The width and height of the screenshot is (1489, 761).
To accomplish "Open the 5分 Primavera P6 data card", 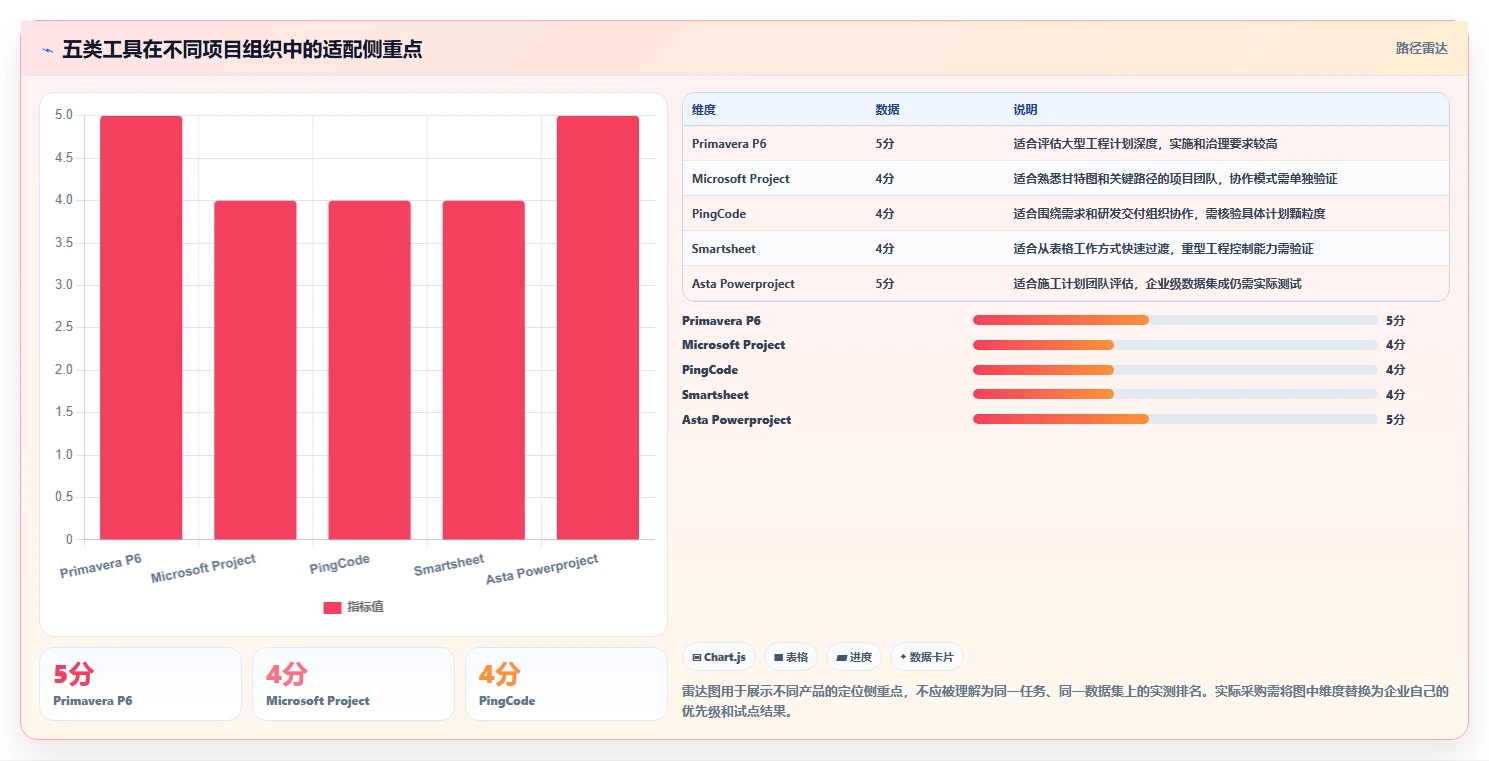I will coord(140,684).
